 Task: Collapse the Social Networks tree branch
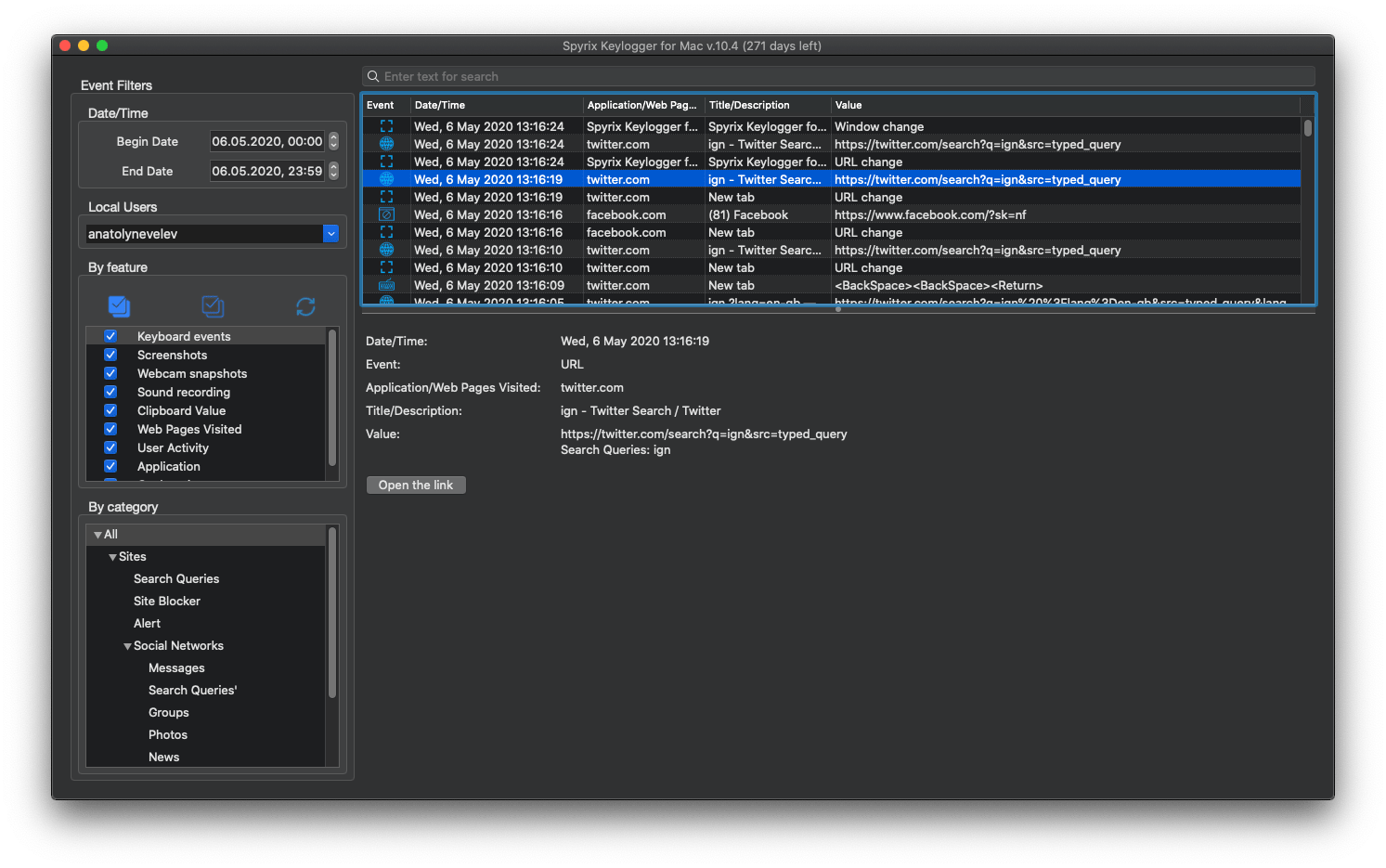(127, 645)
